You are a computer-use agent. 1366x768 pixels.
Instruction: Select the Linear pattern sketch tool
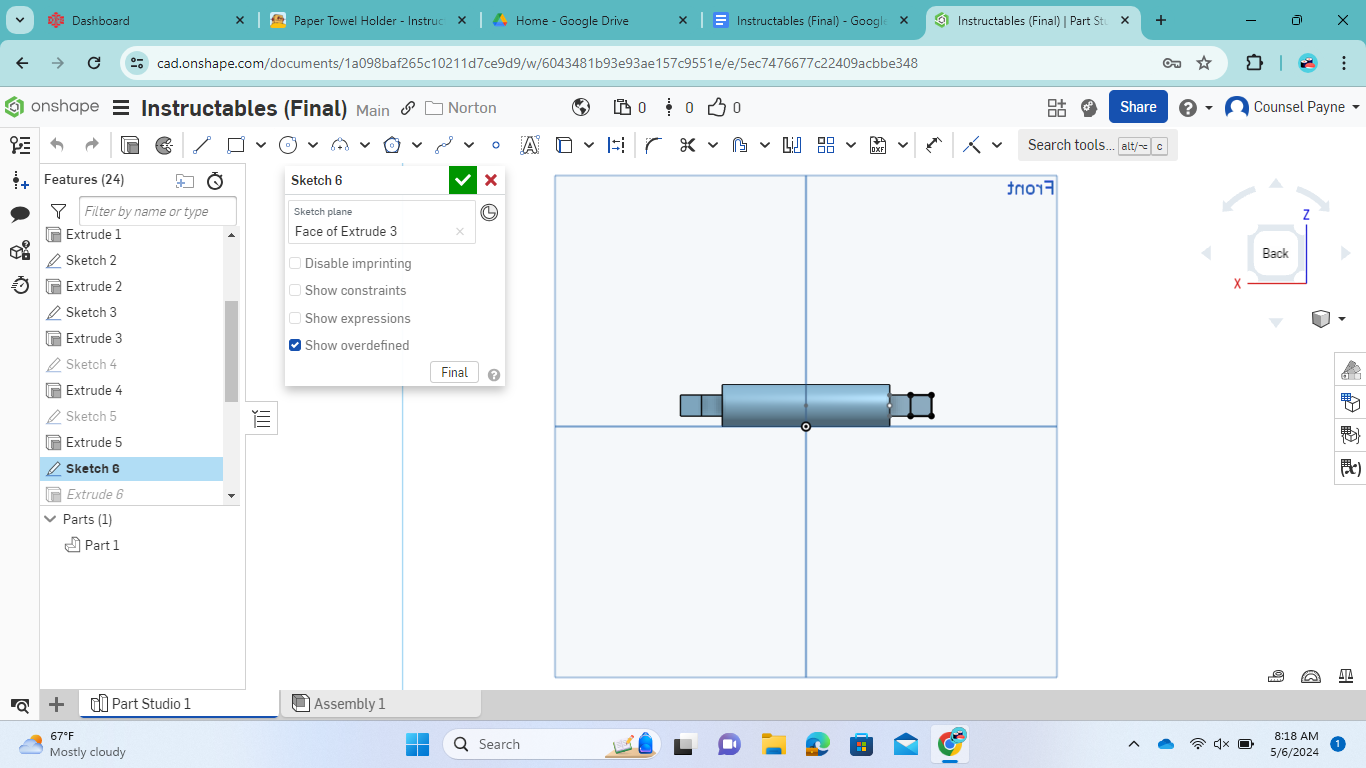coord(826,145)
